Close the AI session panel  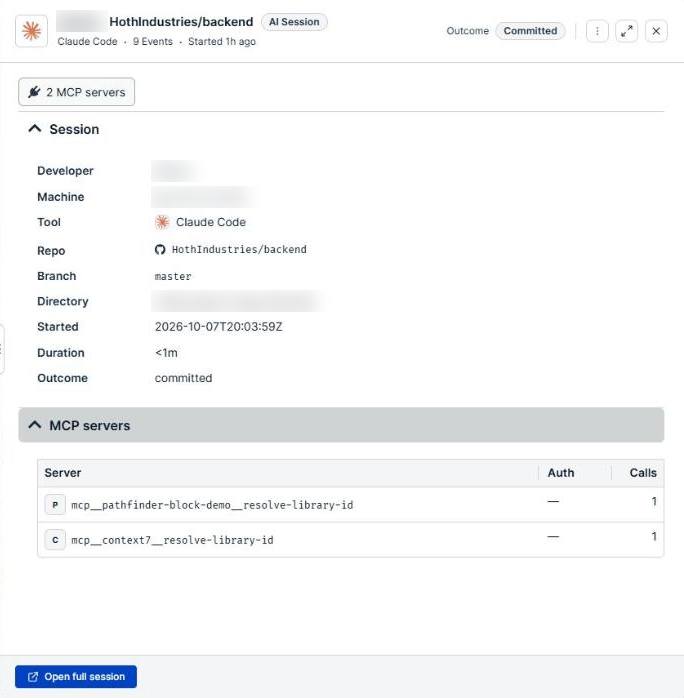(656, 31)
